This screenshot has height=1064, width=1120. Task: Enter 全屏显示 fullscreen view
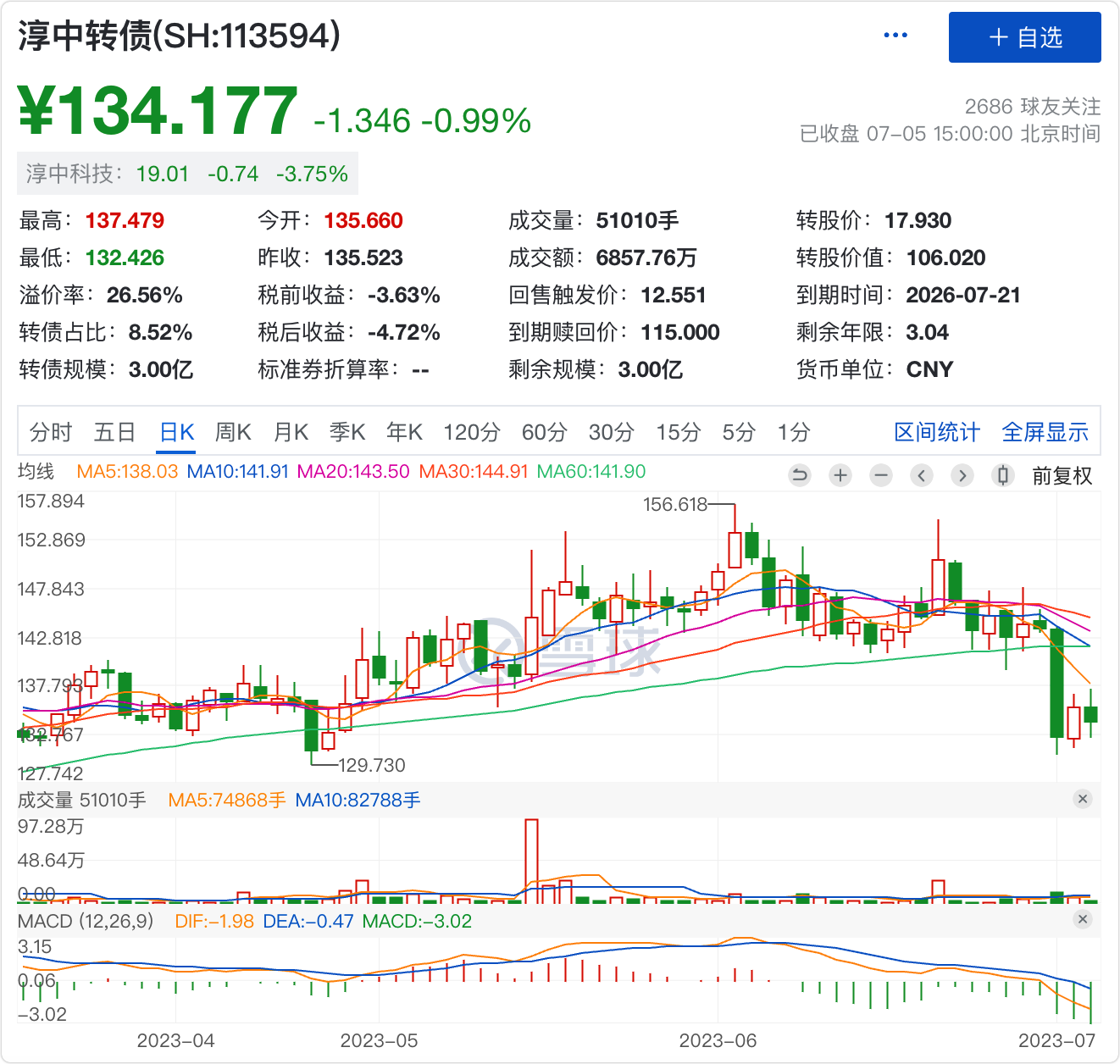click(1045, 432)
